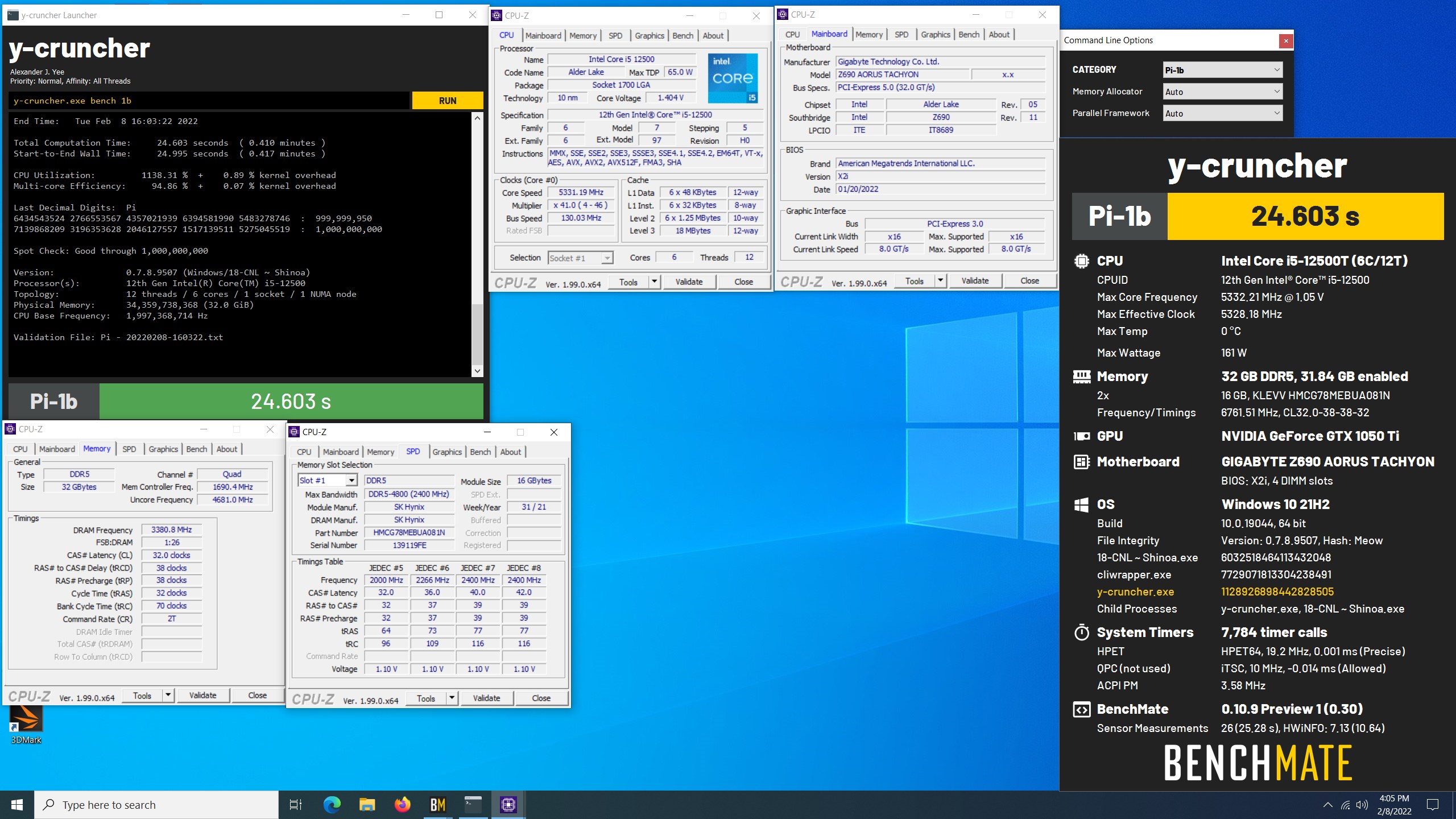
Task: Open Task View in the taskbar
Action: click(x=296, y=805)
